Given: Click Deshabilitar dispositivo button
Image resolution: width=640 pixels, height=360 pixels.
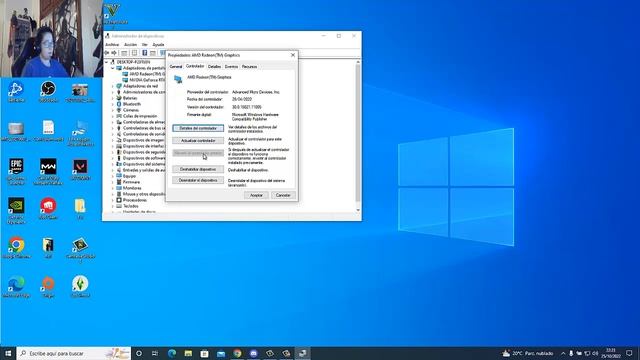Looking at the screenshot, I should click(x=198, y=169).
